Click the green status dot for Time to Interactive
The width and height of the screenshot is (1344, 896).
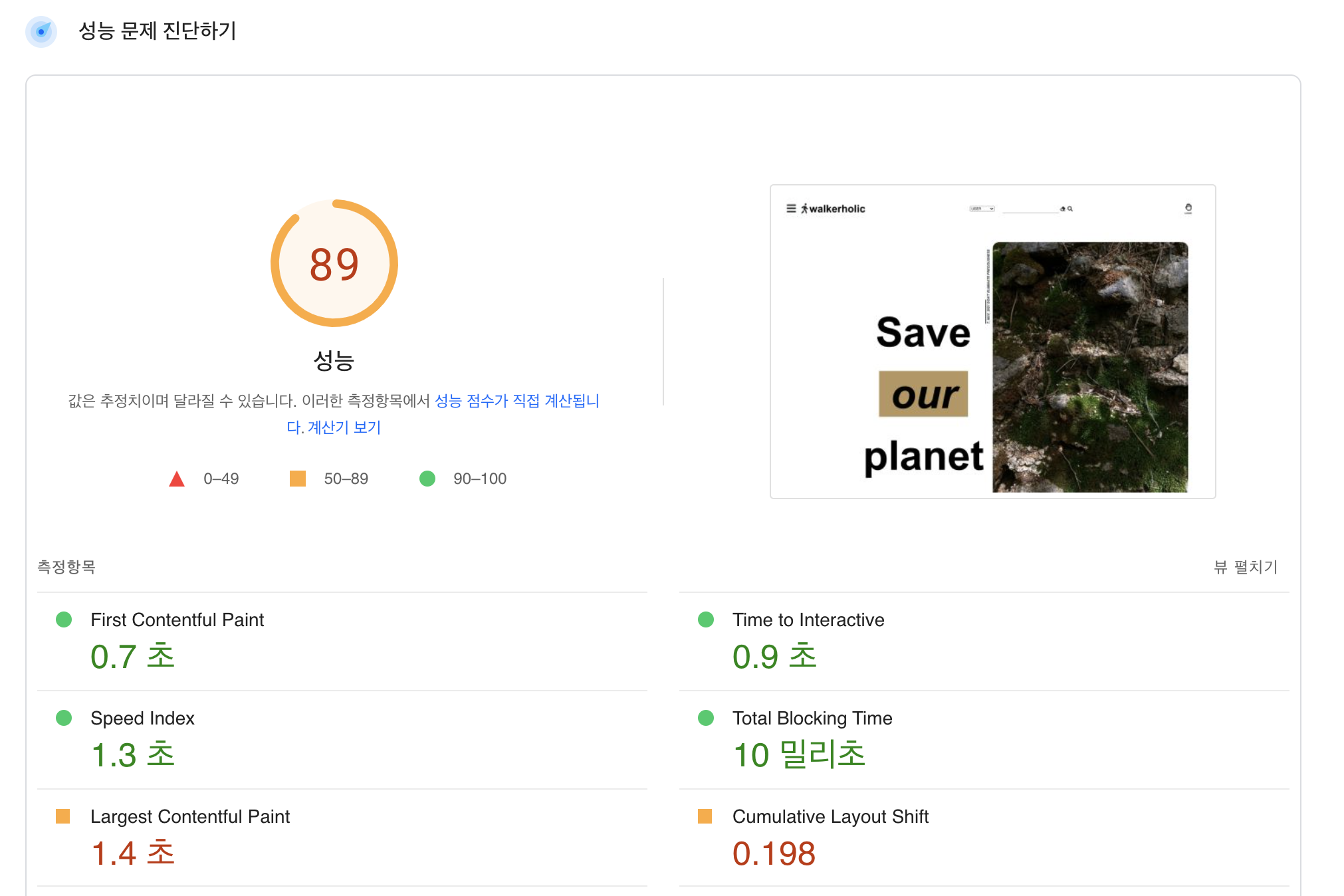[x=706, y=619]
